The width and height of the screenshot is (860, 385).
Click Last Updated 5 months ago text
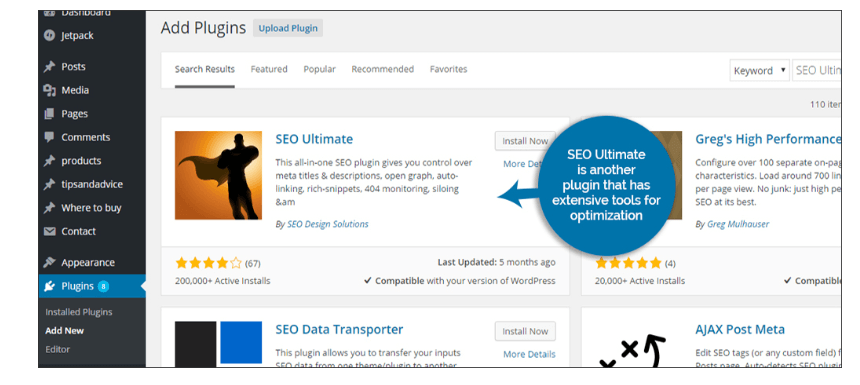click(x=496, y=263)
